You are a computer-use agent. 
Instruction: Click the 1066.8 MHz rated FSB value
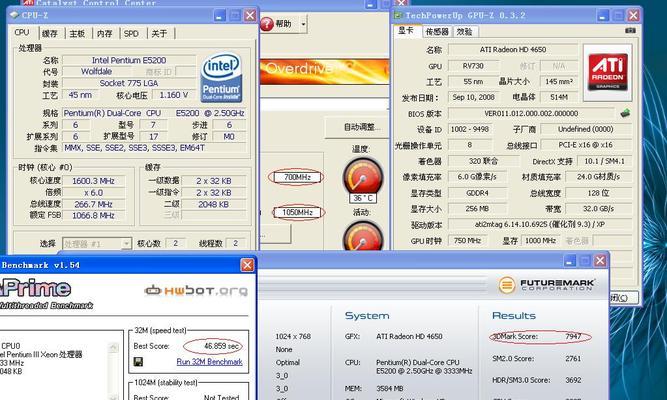coord(93,216)
